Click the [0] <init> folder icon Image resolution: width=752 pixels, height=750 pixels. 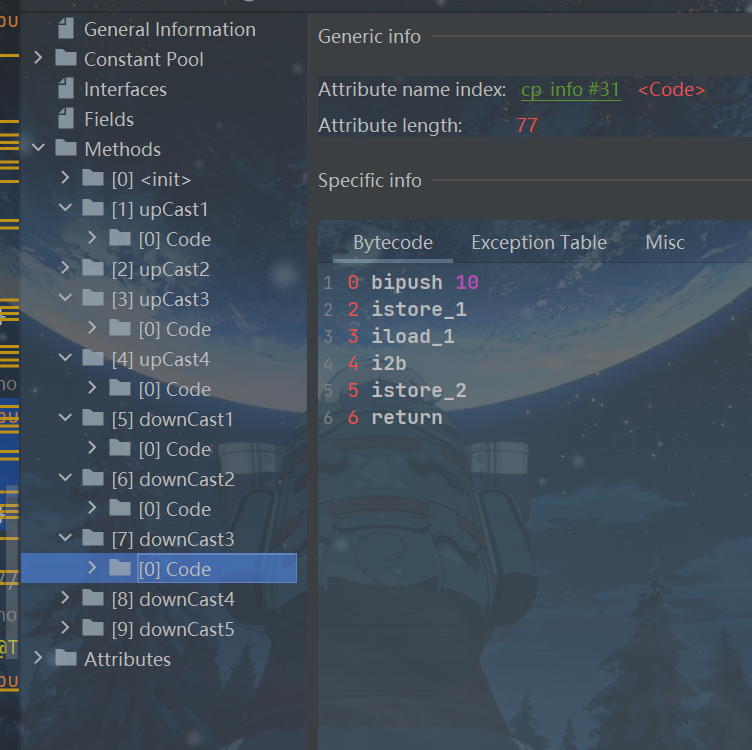(x=93, y=179)
